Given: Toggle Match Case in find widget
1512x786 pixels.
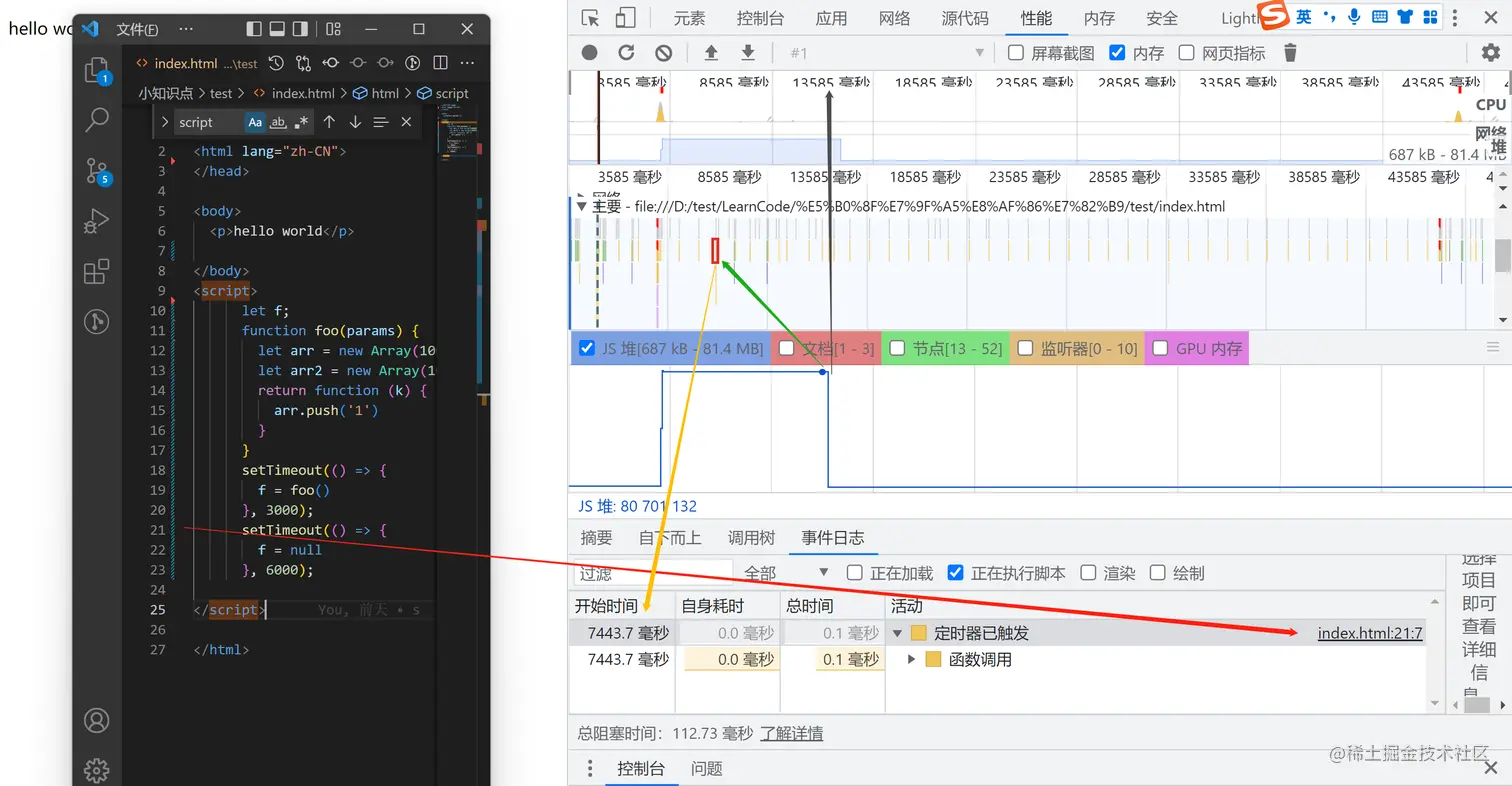Looking at the screenshot, I should (255, 122).
